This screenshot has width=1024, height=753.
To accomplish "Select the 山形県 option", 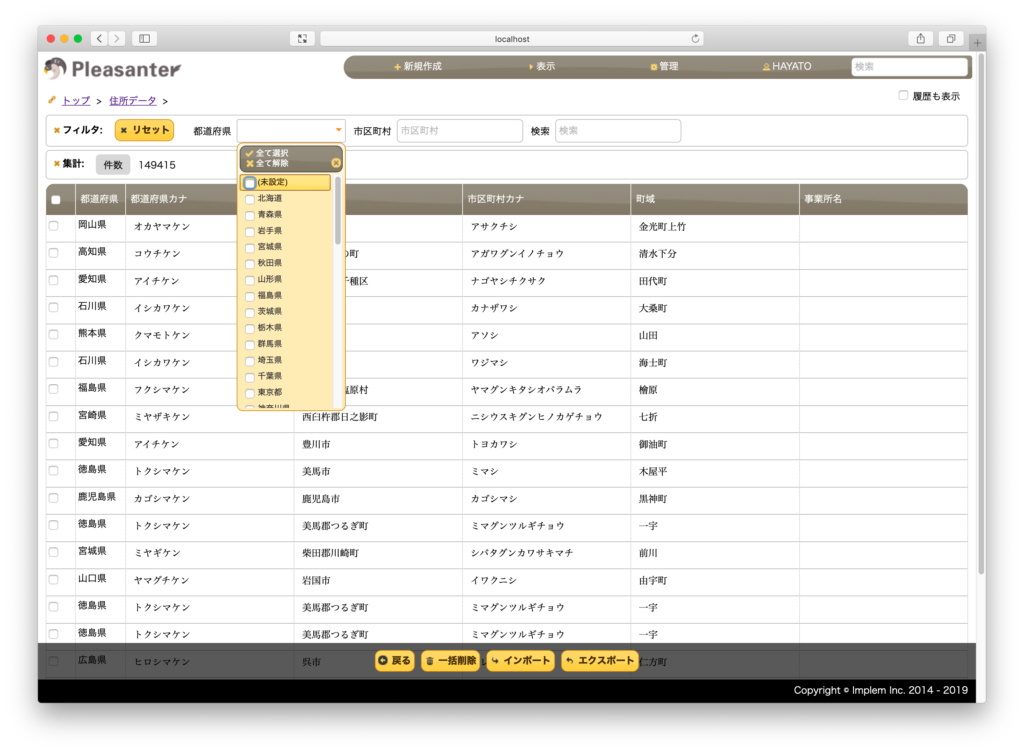I will pyautogui.click(x=249, y=280).
